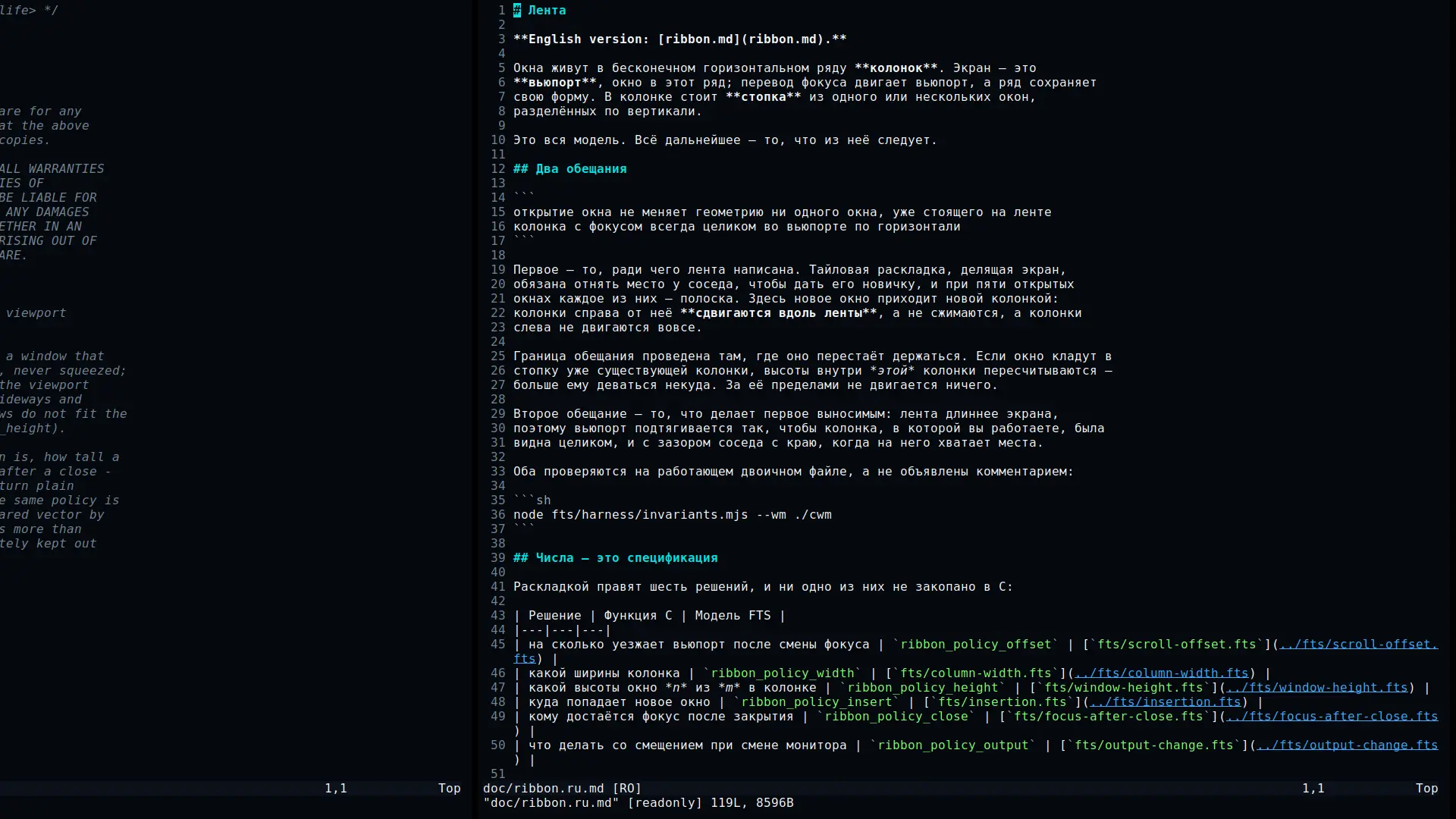
Task: Click code line starting 'открытие окна не меняет'
Action: click(x=783, y=212)
